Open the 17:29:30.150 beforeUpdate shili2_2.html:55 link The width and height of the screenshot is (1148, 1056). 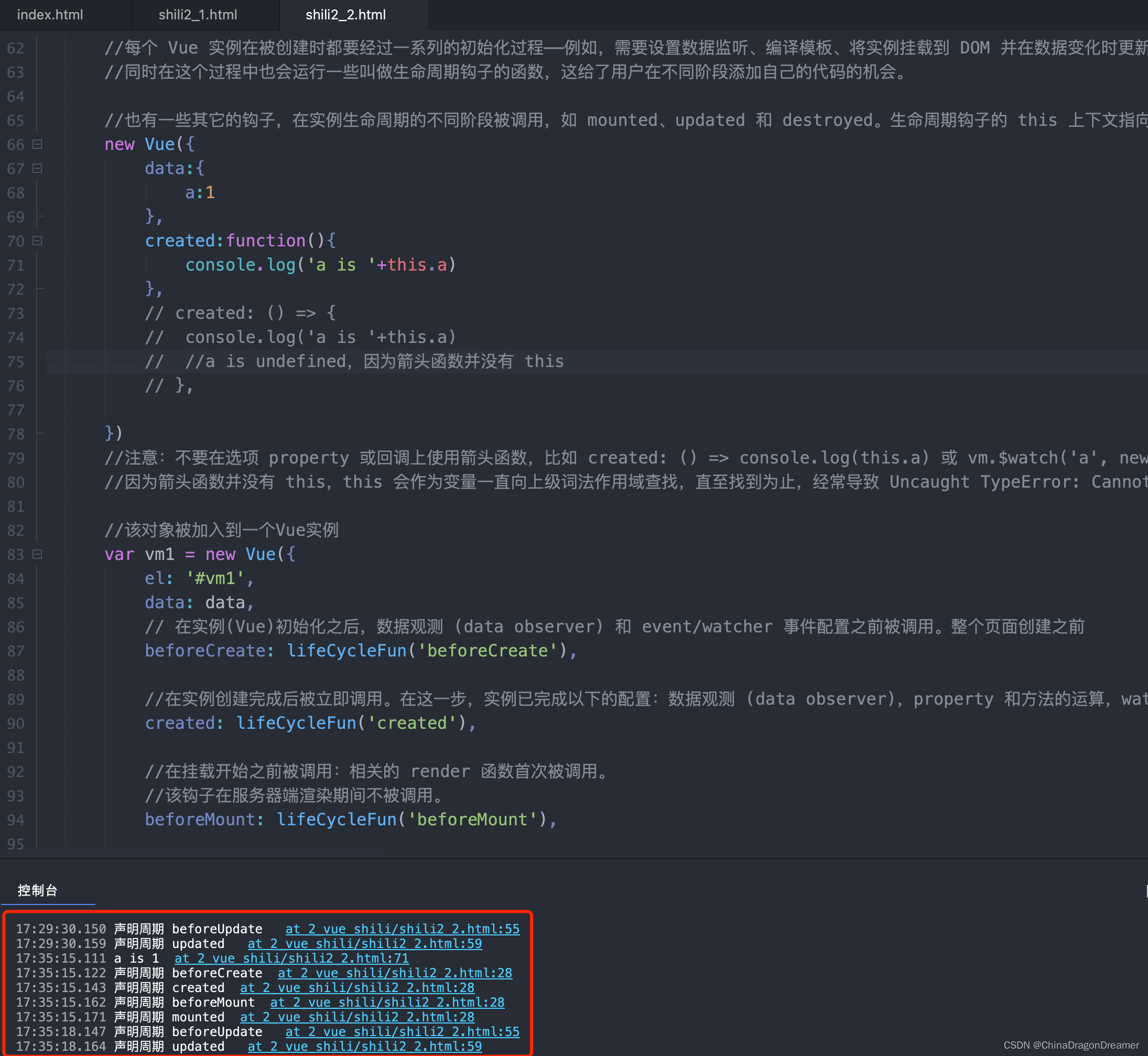click(403, 929)
